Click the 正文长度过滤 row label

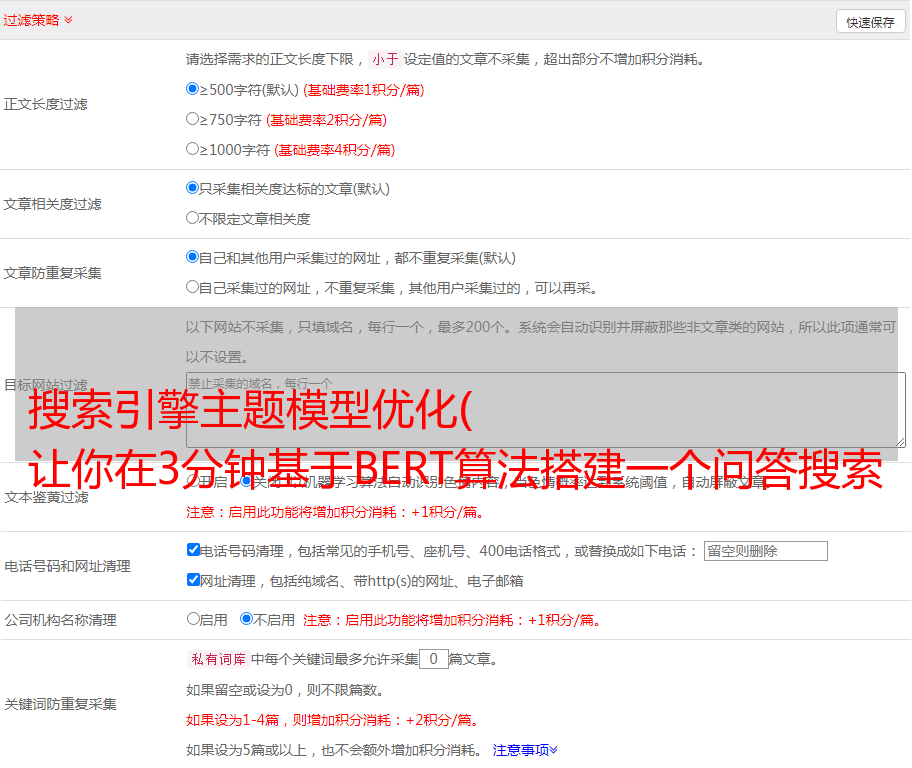point(45,104)
